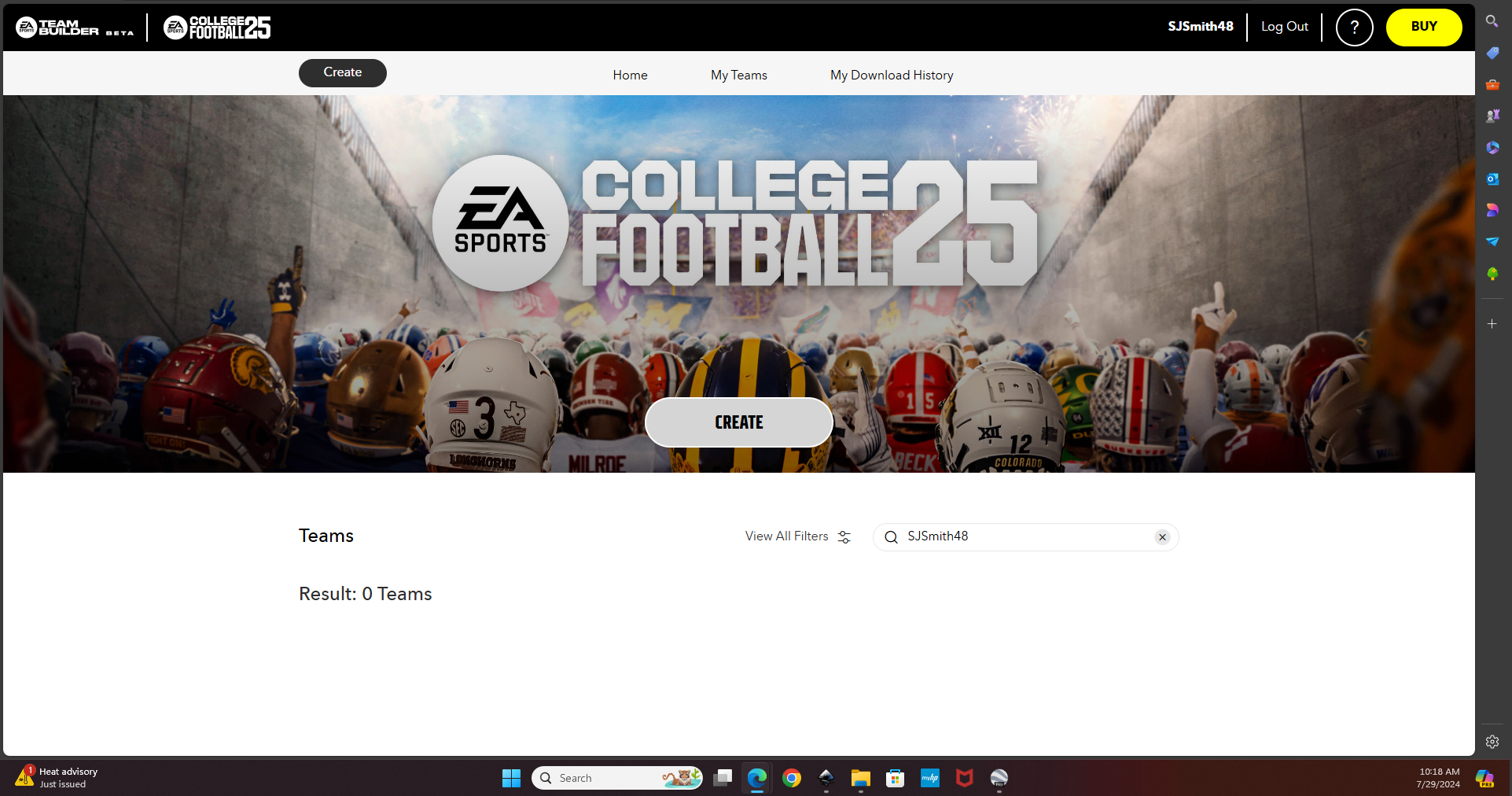Screen dimensions: 1512x796
Task: Open the Outlook icon in the sidebar
Action: click(1492, 179)
